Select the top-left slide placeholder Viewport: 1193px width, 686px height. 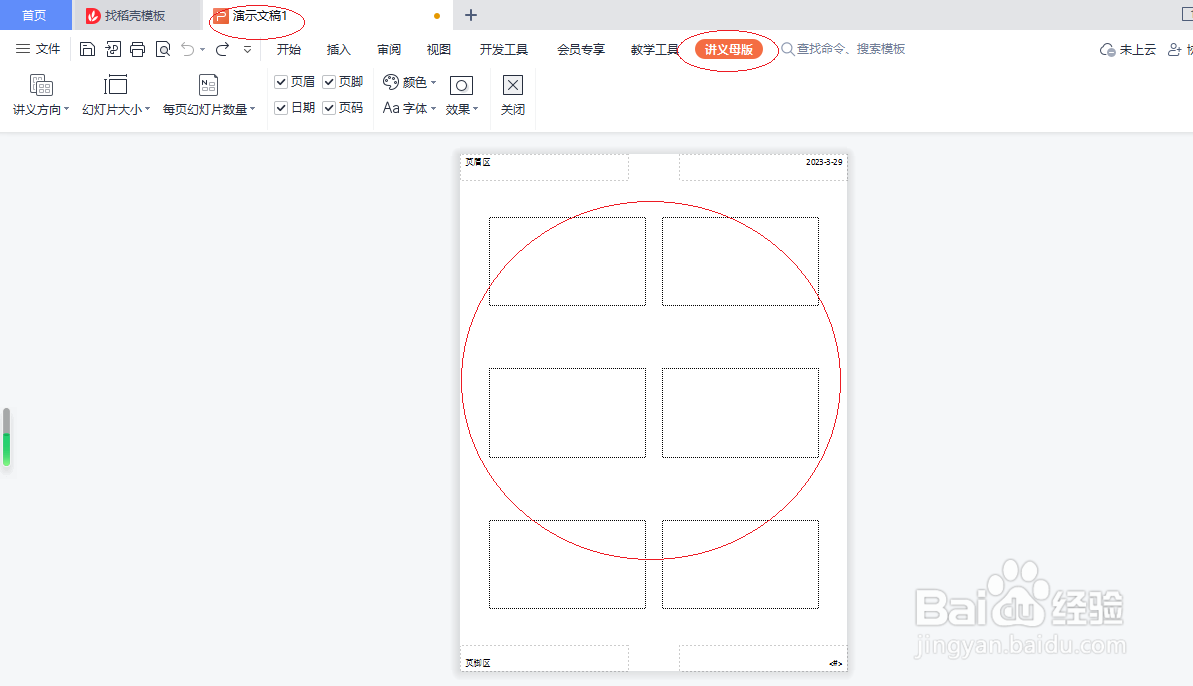(568, 262)
